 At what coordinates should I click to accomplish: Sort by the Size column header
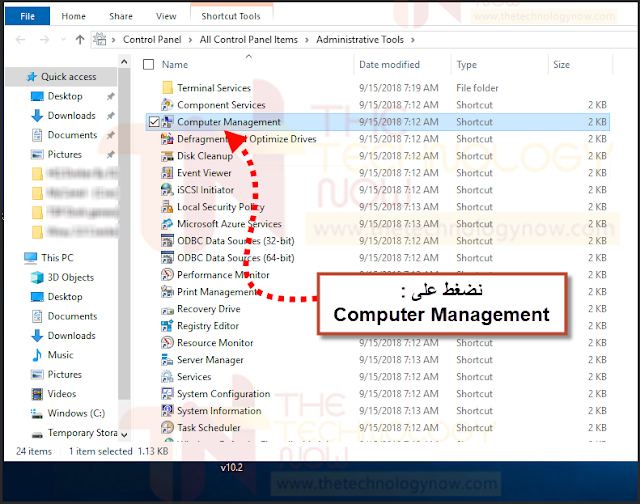point(561,64)
